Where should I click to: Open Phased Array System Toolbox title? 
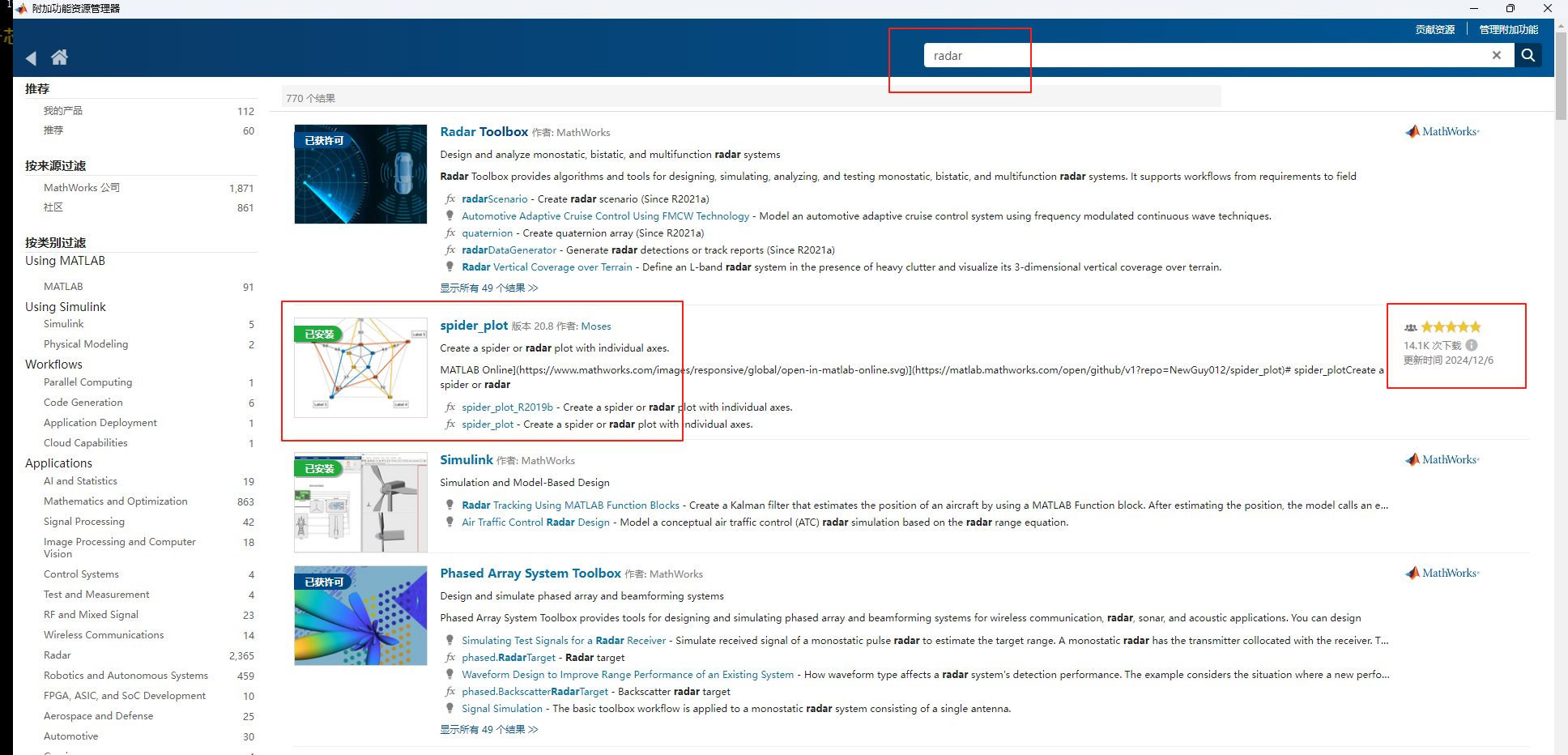click(x=530, y=573)
